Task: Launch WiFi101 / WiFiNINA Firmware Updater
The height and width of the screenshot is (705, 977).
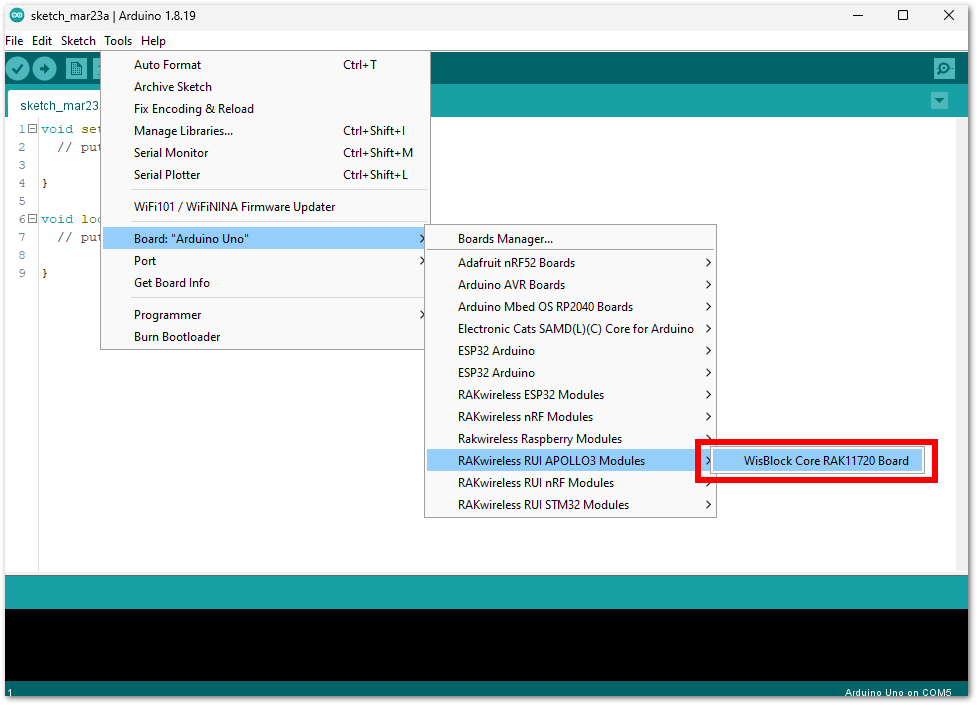Action: tap(265, 207)
